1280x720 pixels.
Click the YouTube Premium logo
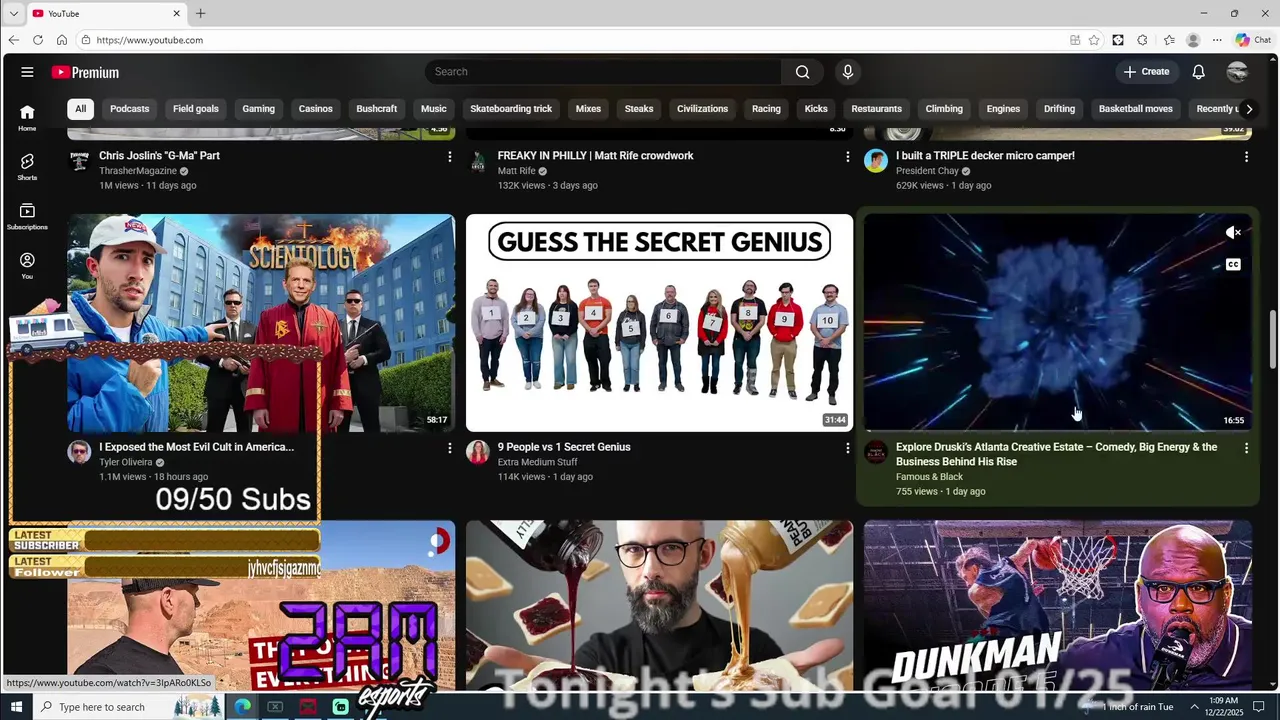(x=85, y=72)
